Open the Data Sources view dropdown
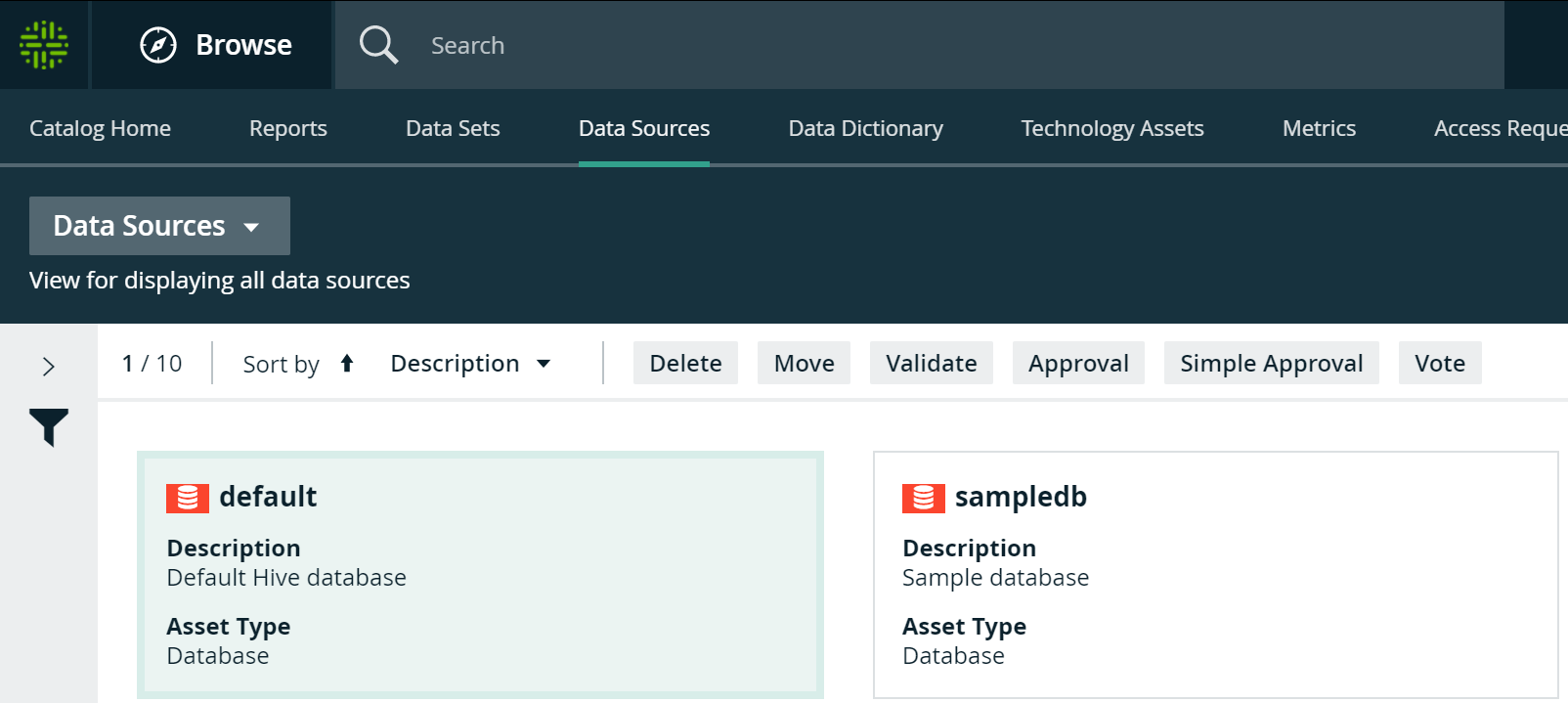 click(x=159, y=226)
